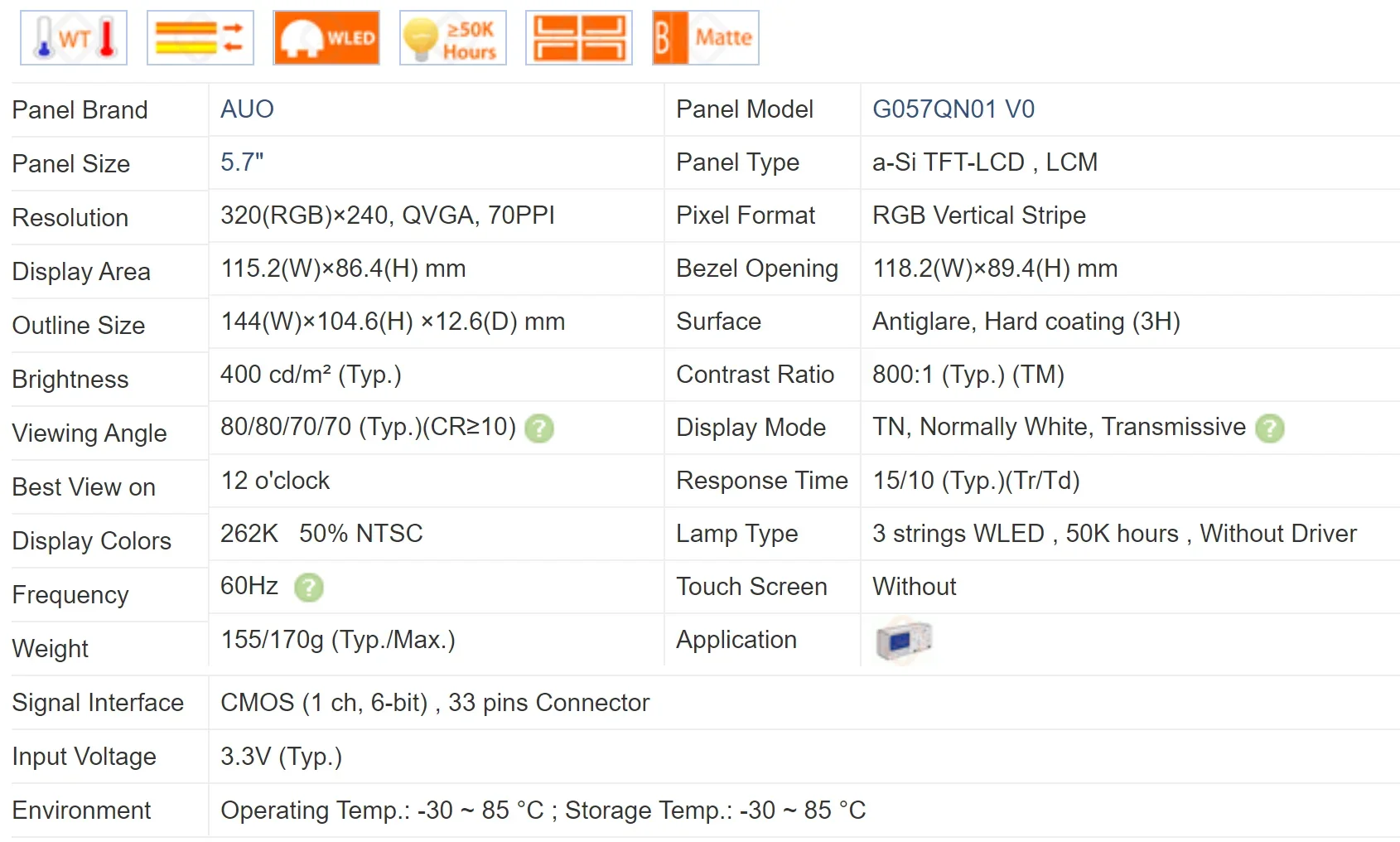
Task: Click the Application device thumbnail image
Action: coord(904,641)
